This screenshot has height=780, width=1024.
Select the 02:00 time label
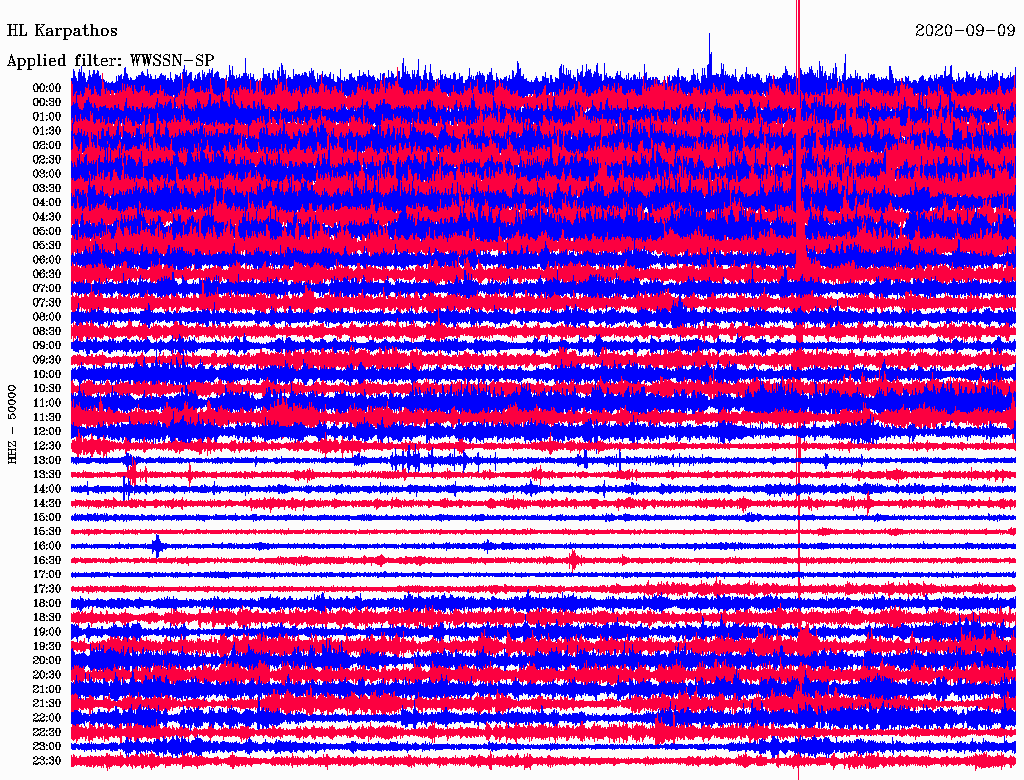(x=47, y=146)
